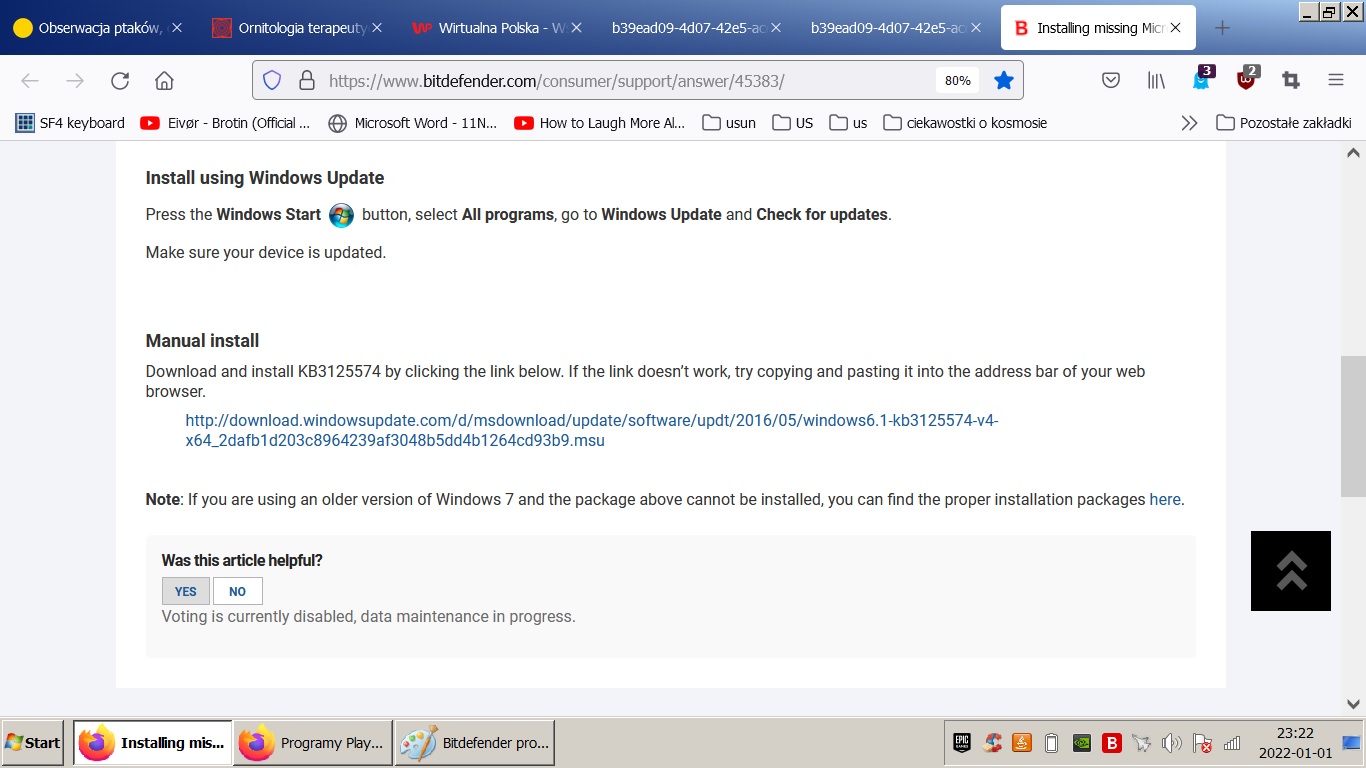Screen dimensions: 1366x768
Task: Switch to Obserwacja ptaków tab
Action: pos(90,28)
